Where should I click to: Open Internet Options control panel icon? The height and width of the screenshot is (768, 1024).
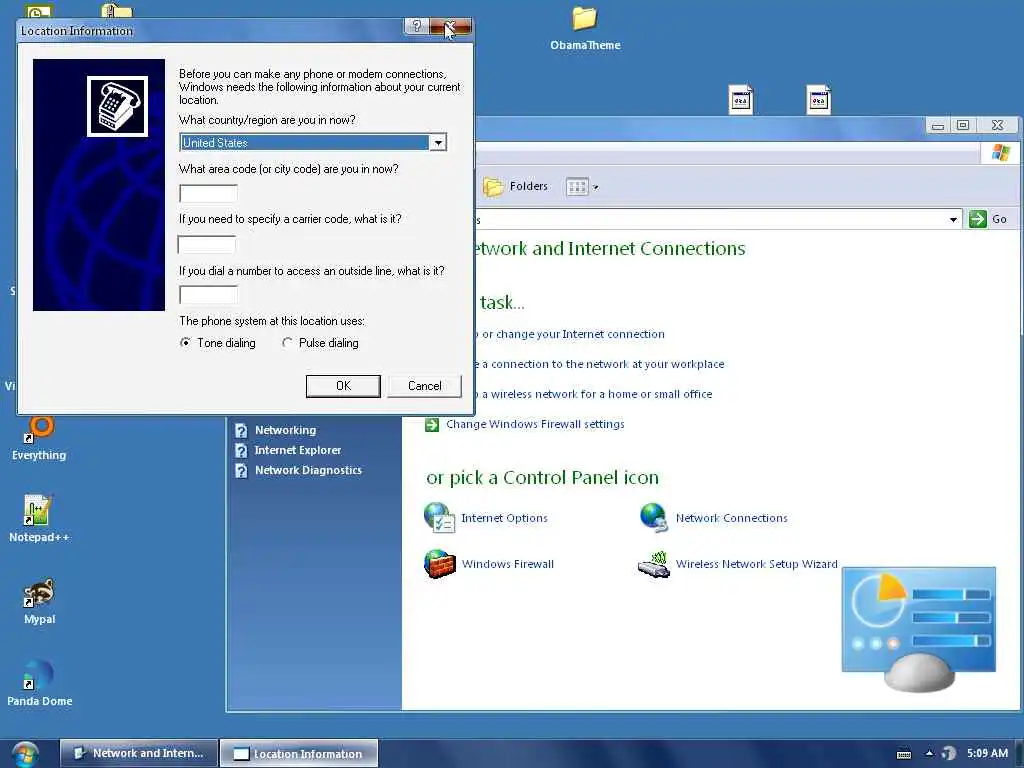pyautogui.click(x=486, y=518)
